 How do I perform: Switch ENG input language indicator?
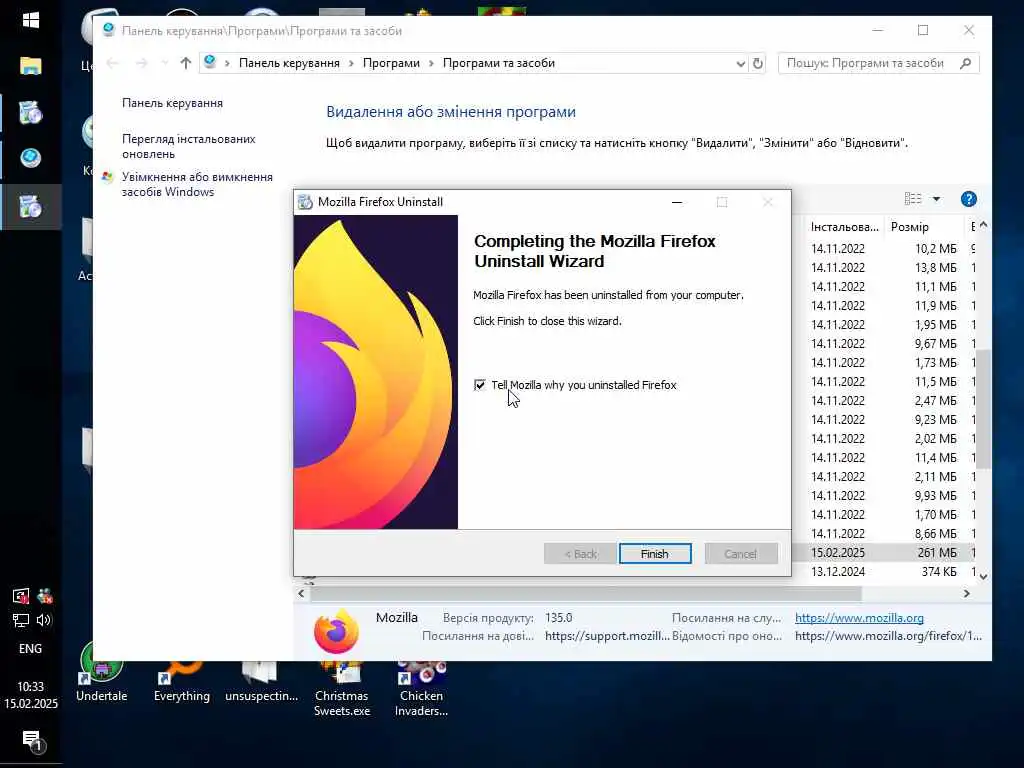click(31, 648)
